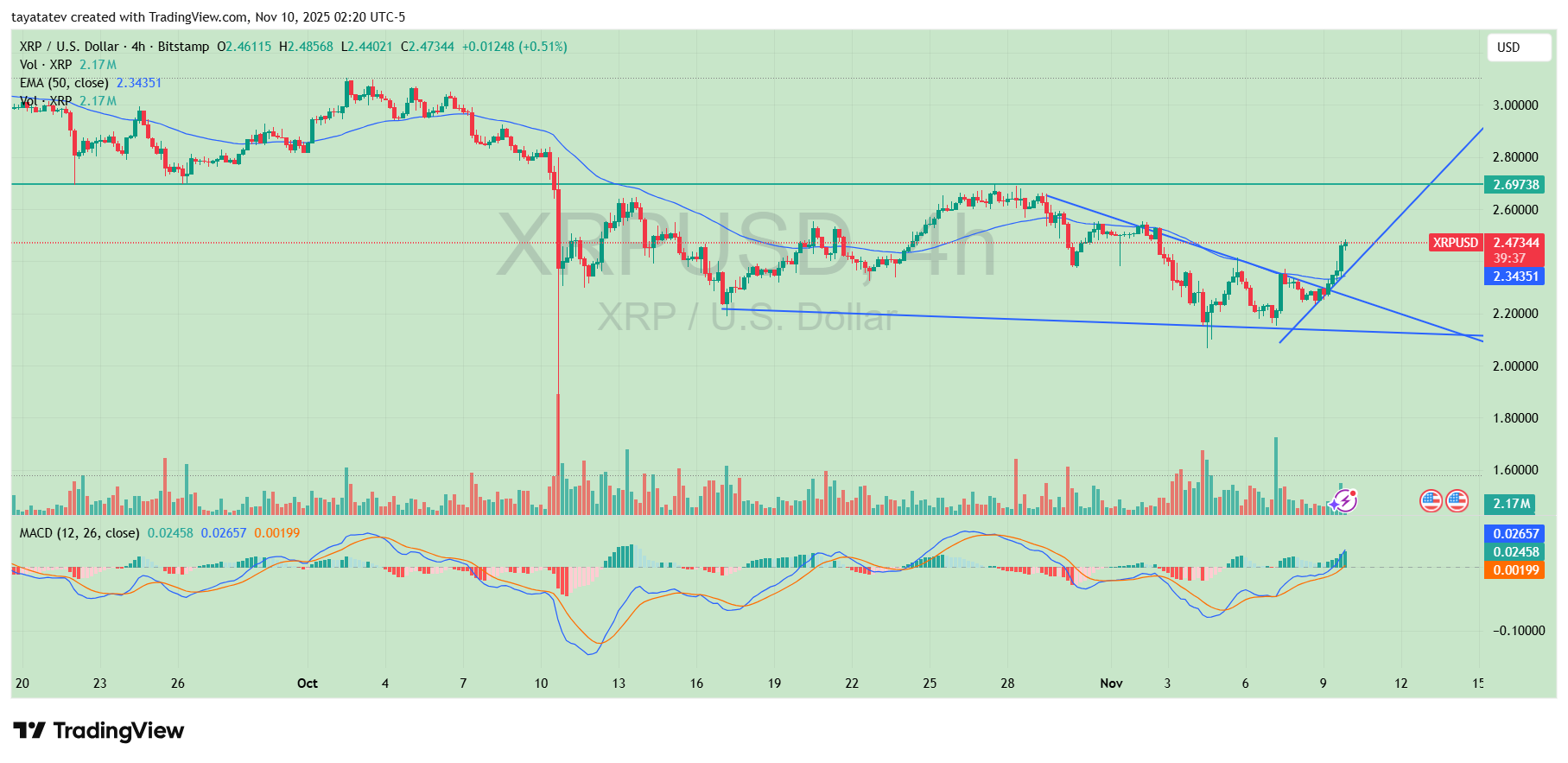Click the 2.17M volume axis label
This screenshot has width=1568, height=763.
coord(1511,504)
